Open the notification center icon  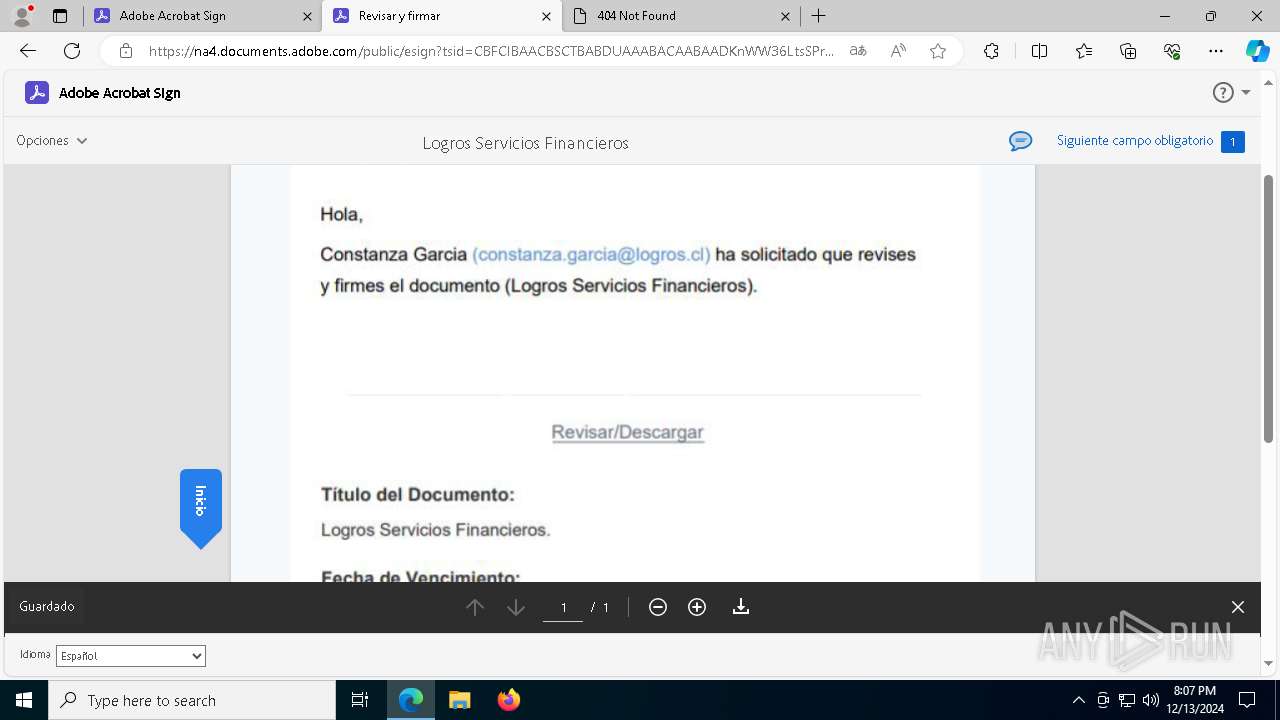(x=1247, y=700)
